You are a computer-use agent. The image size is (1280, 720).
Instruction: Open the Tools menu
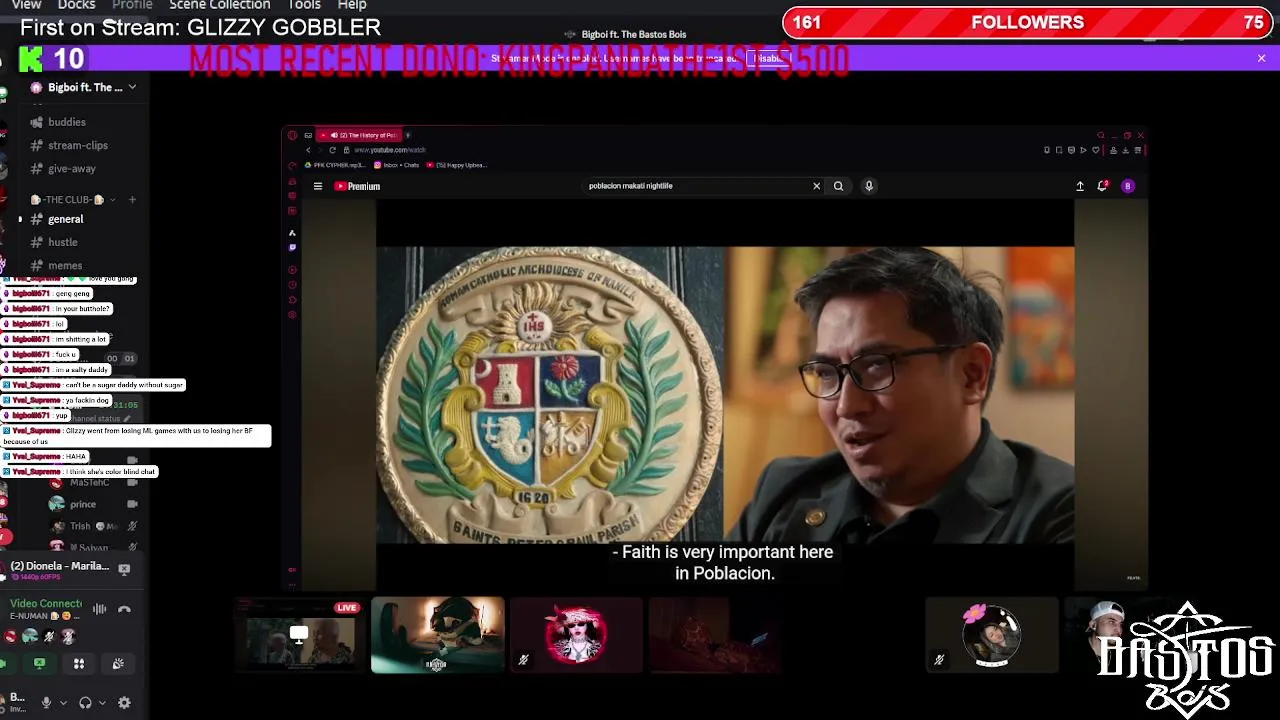pyautogui.click(x=304, y=5)
